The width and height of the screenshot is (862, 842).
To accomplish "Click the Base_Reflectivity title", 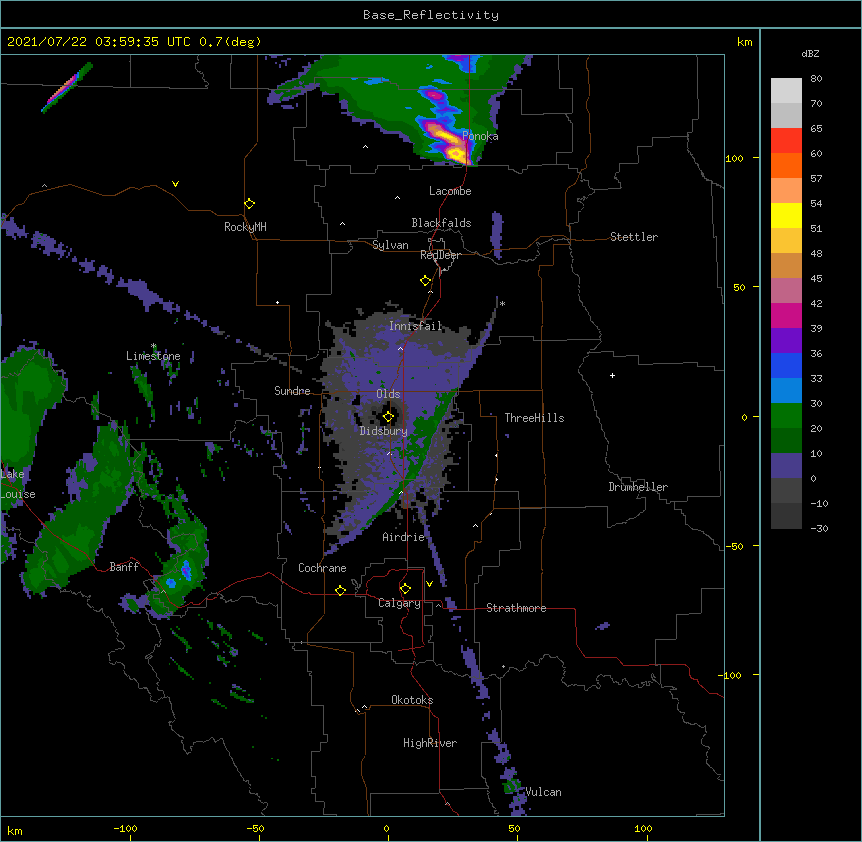I will [431, 15].
